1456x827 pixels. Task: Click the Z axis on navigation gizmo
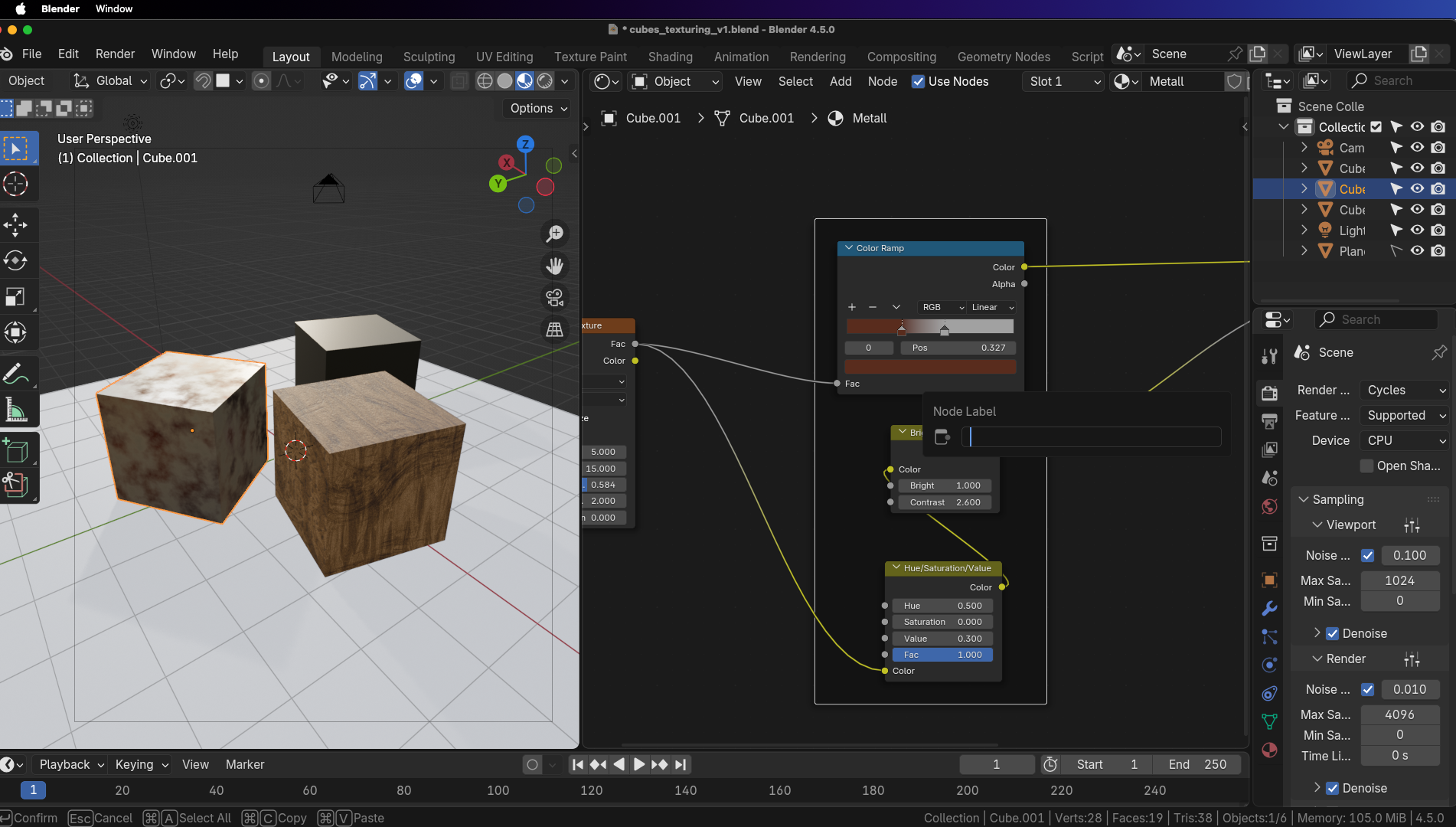525,144
